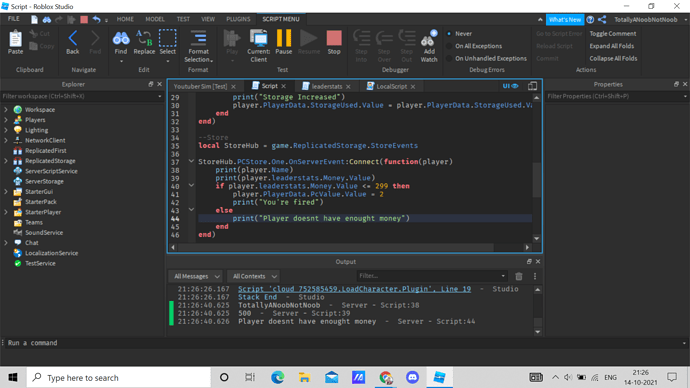
Task: Click the Windows search box
Action: [x=119, y=377]
